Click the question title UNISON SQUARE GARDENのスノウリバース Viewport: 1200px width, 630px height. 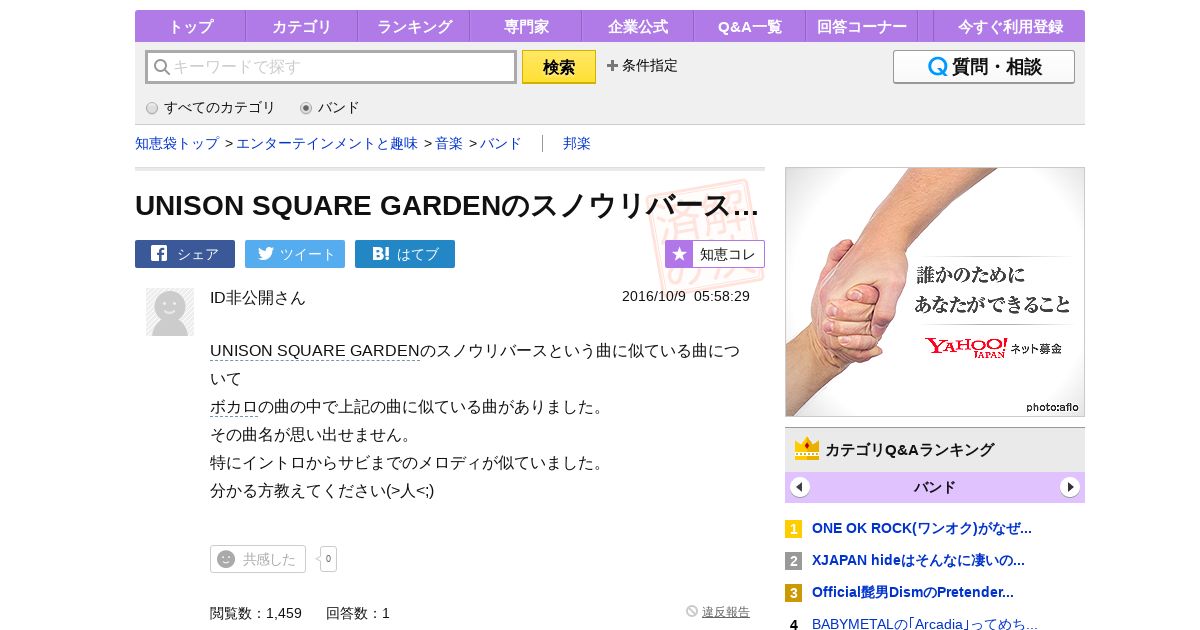[x=447, y=205]
